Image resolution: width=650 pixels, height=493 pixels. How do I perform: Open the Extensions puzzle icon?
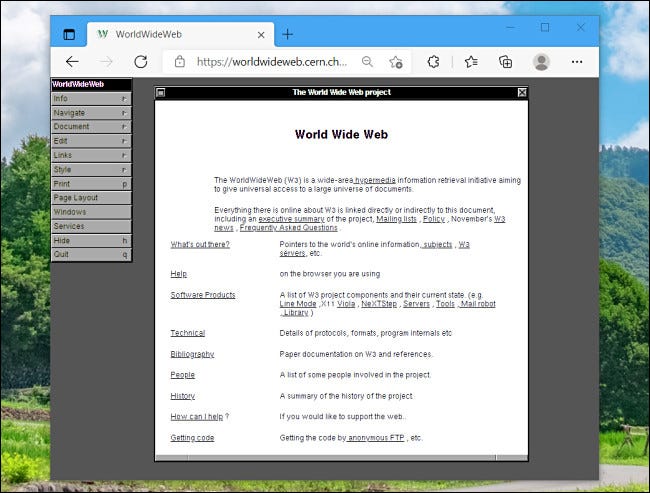point(434,62)
